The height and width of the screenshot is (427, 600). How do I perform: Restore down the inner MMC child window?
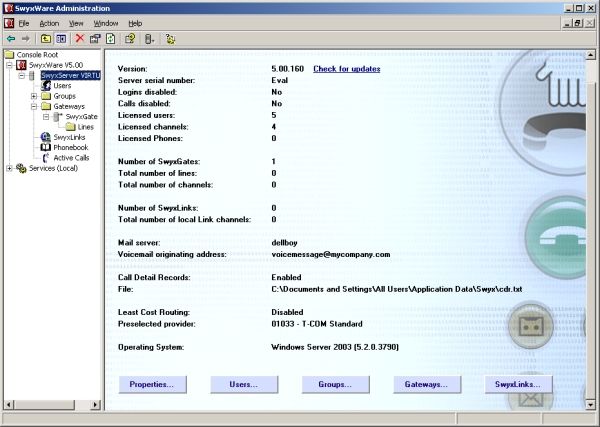[578, 23]
